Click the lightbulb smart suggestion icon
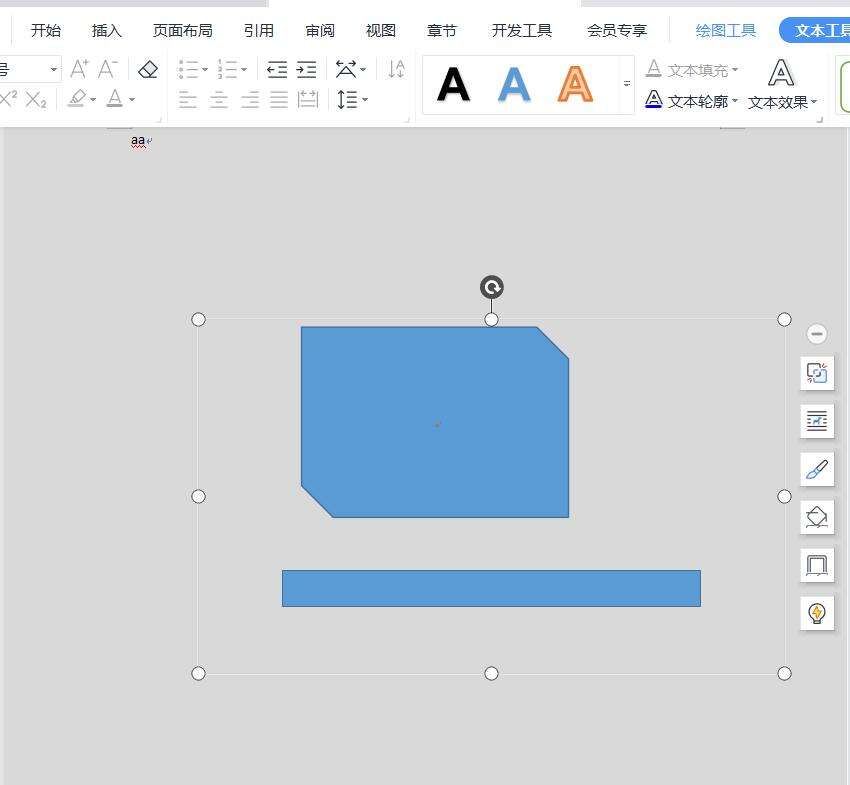The image size is (850, 785). pyautogui.click(x=817, y=613)
